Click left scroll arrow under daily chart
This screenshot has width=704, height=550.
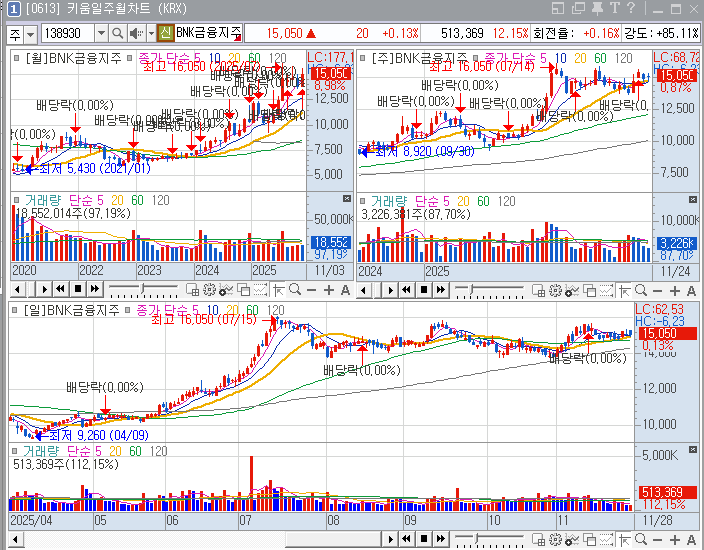click(16, 539)
